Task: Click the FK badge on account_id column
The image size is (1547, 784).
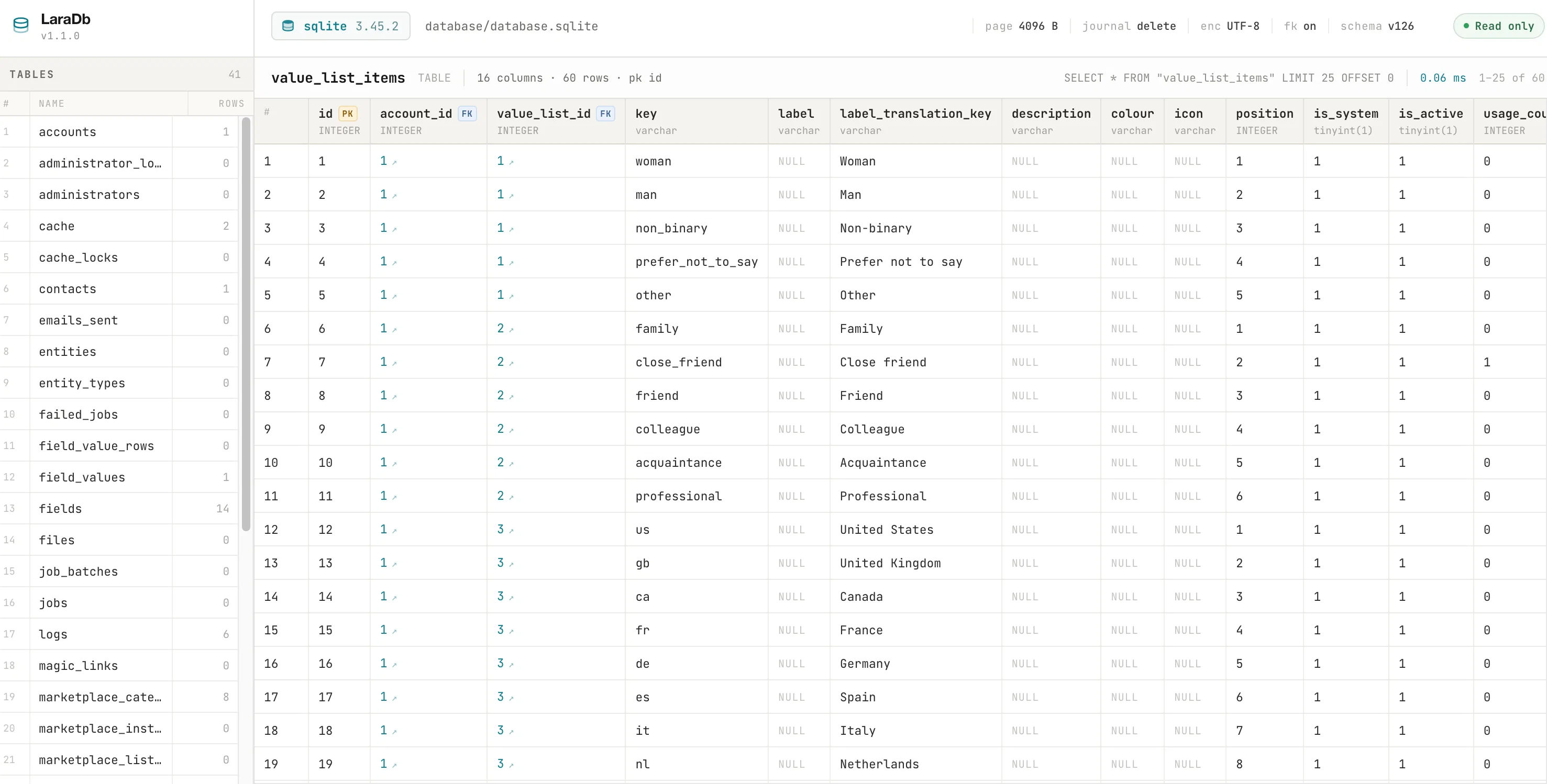Action: point(467,114)
